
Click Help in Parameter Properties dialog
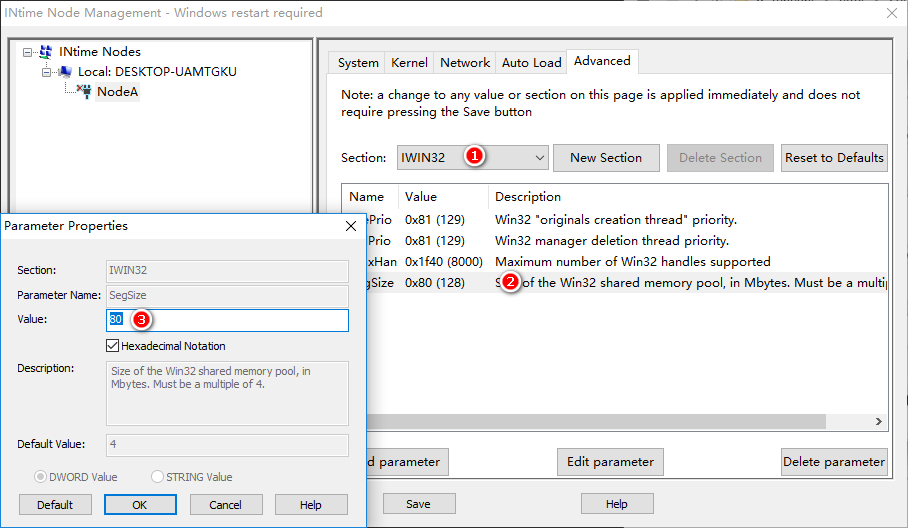tap(311, 505)
